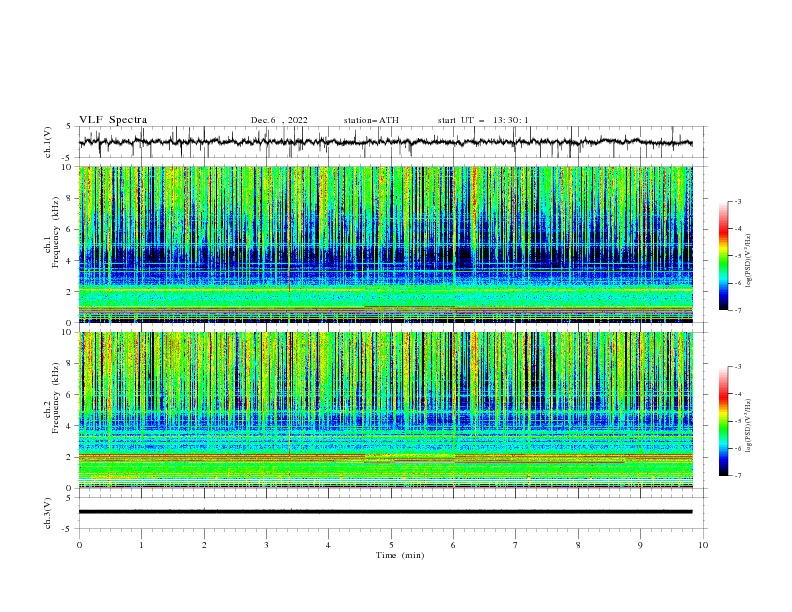Screen dimensions: 792x612
Task: Click the 'Time (min)' axis title
Action: [x=400, y=555]
